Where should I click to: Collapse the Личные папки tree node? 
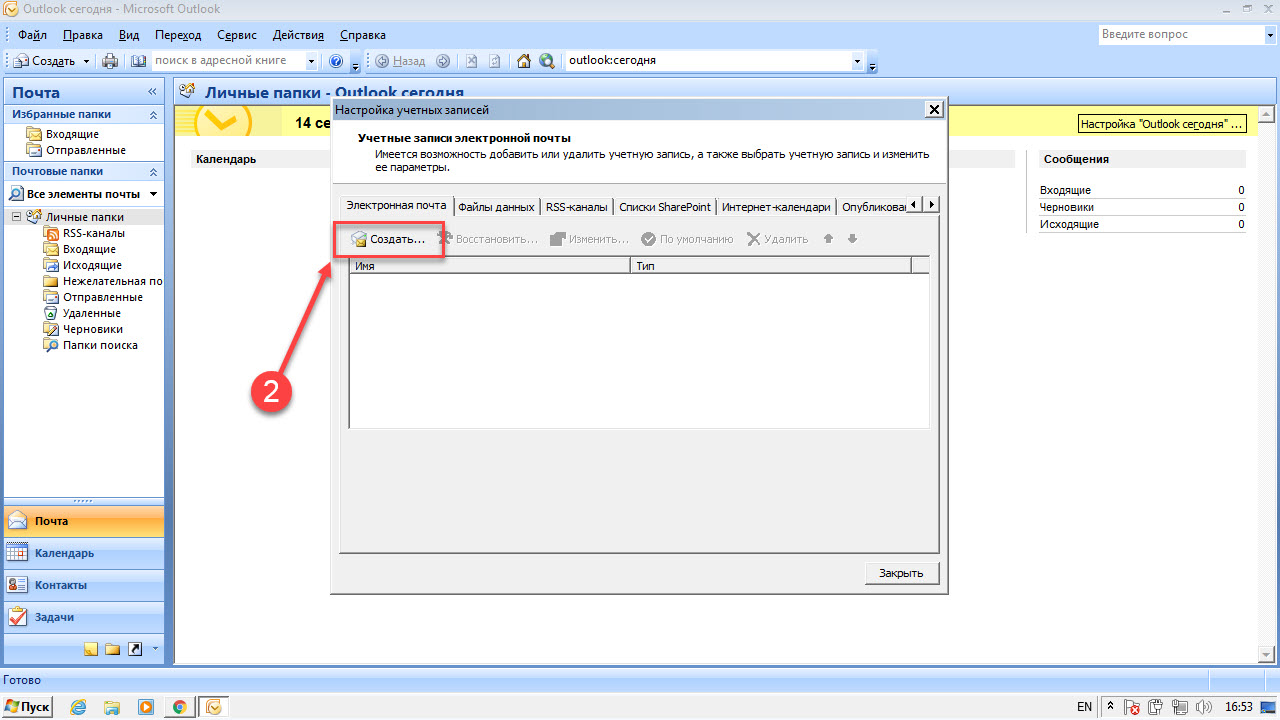click(17, 217)
